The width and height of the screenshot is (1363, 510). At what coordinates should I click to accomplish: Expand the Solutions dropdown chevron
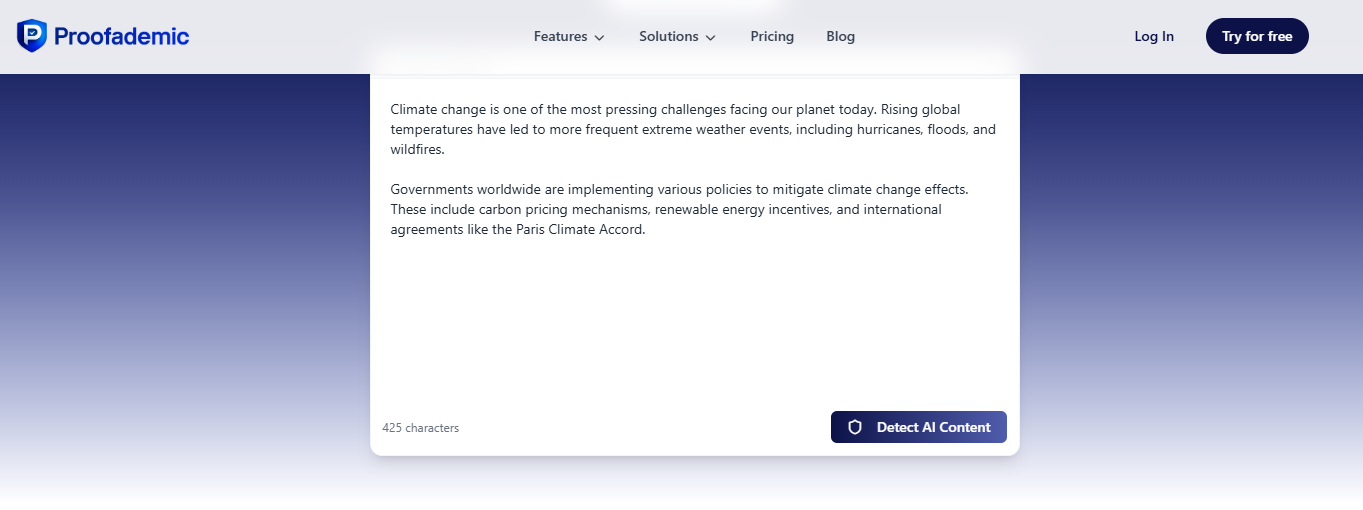711,37
